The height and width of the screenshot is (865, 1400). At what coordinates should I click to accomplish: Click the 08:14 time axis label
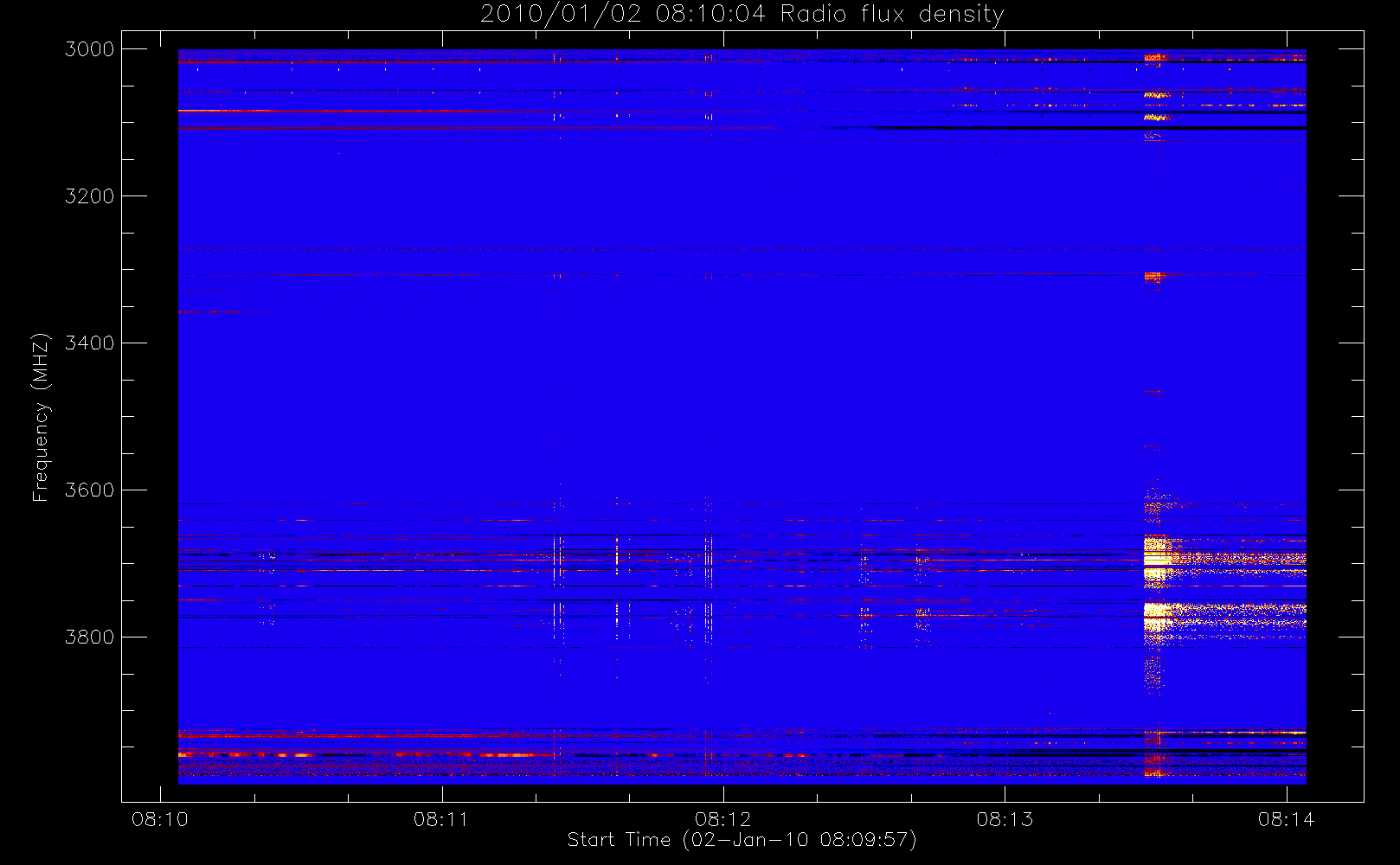[1287, 819]
